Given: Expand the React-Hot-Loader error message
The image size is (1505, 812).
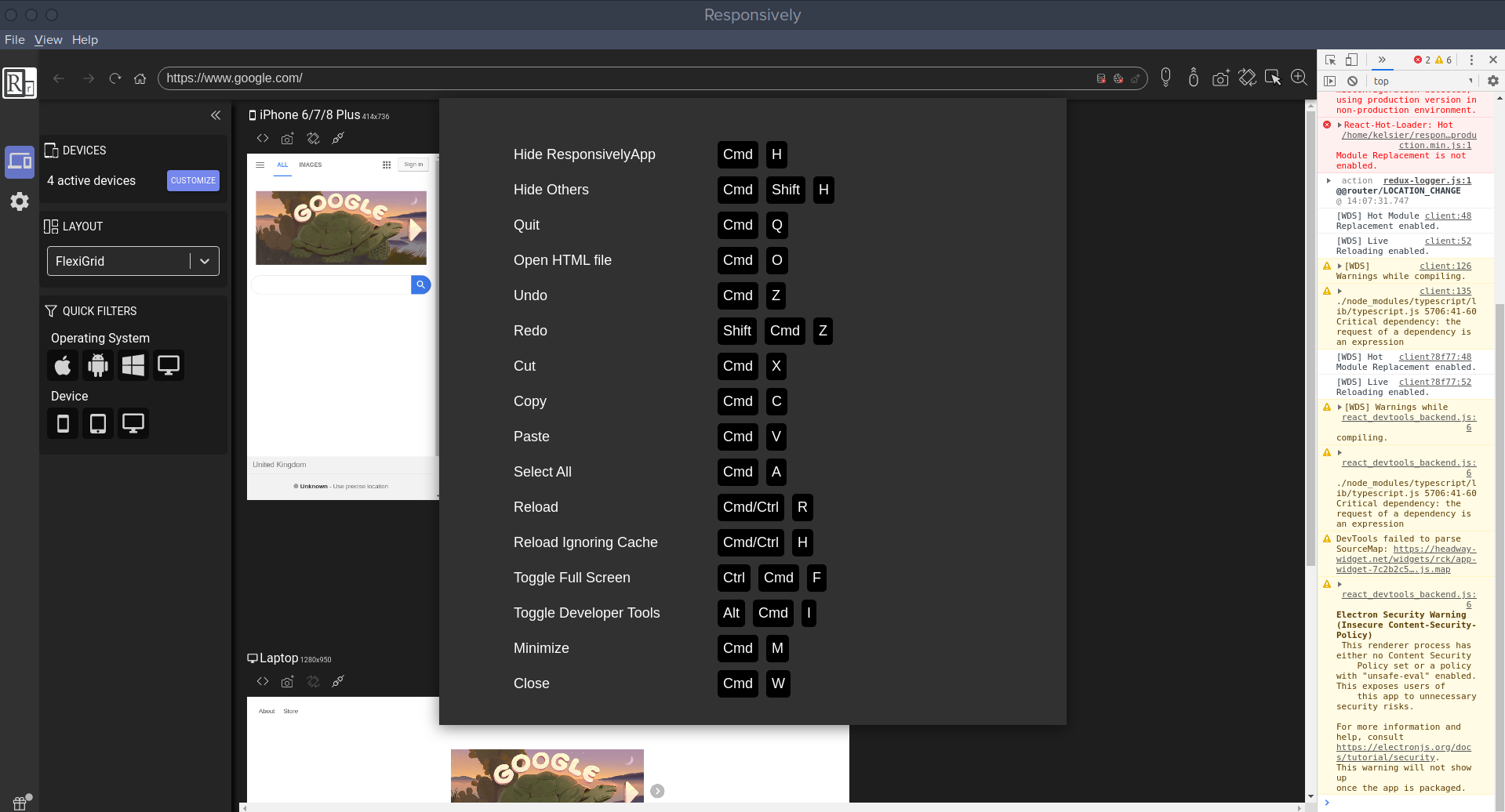Looking at the screenshot, I should click(x=1340, y=125).
